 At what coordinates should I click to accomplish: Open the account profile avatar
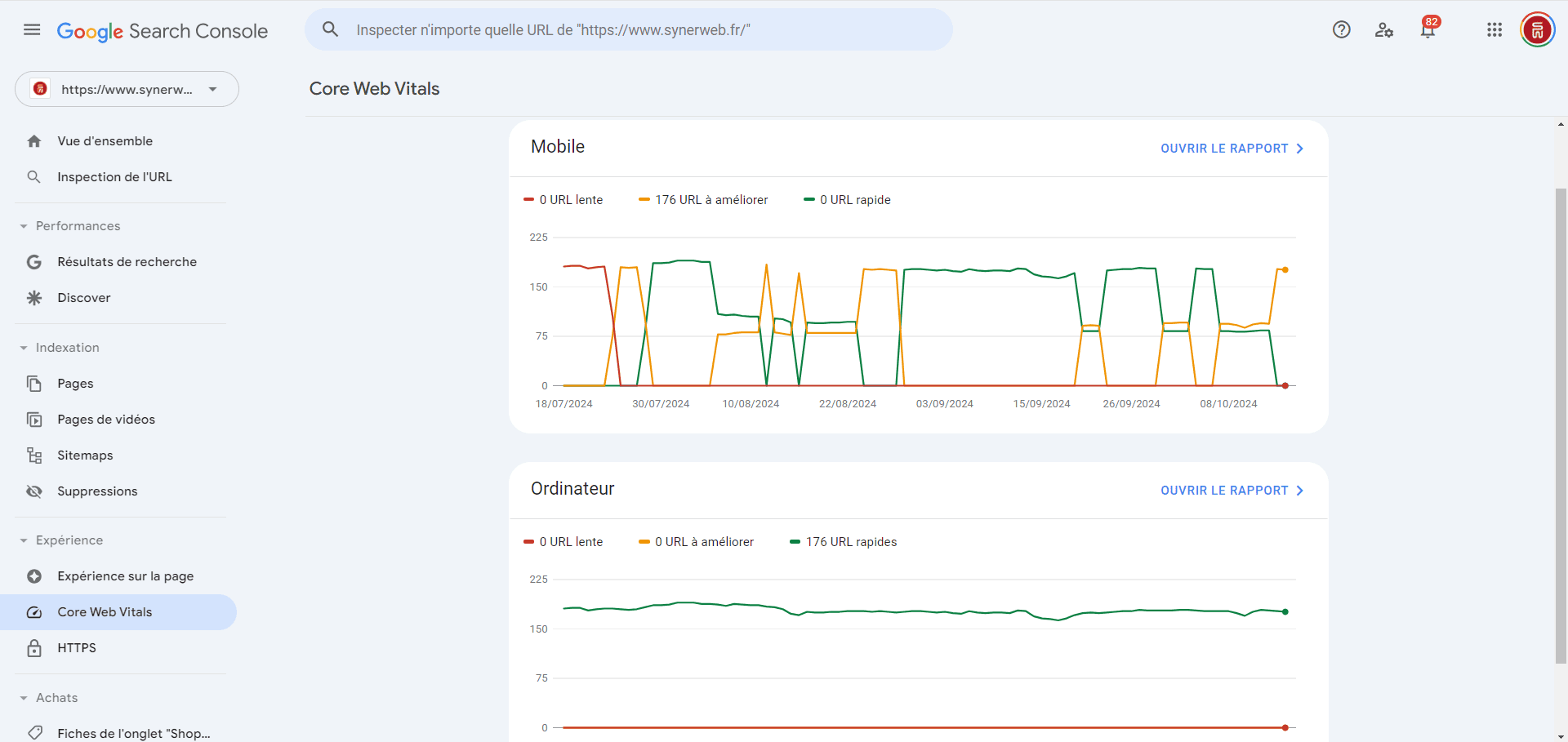[1538, 30]
